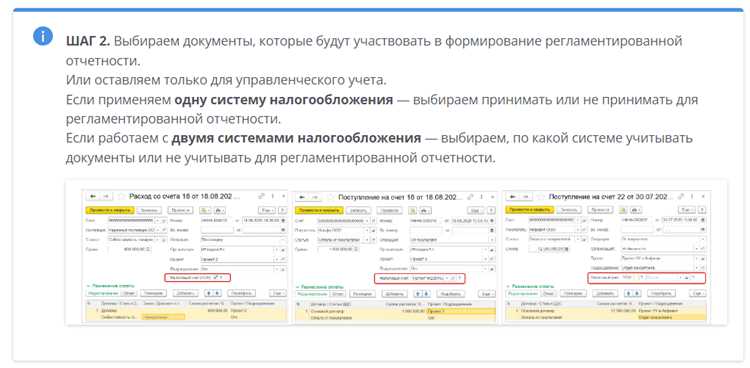Open help in Расход со счета 18 toolbar
The height and width of the screenshot is (368, 750).
pyautogui.click(x=283, y=211)
